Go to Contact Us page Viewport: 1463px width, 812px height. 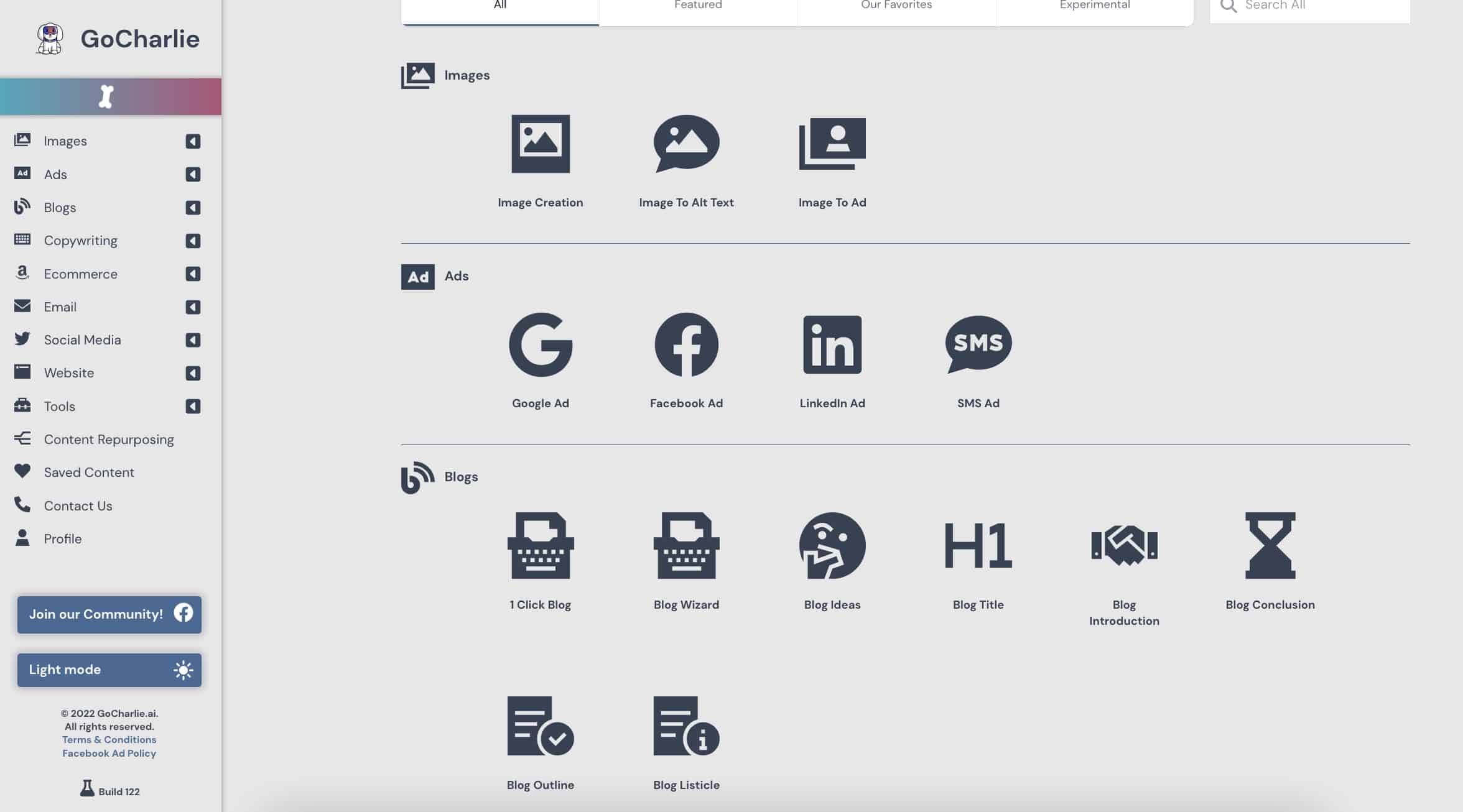pos(78,505)
